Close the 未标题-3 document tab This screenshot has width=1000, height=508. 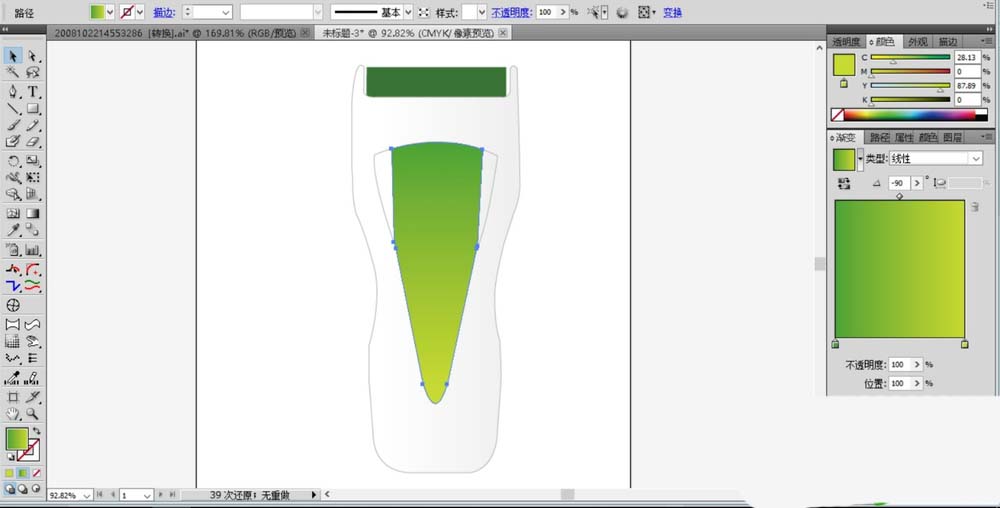coord(503,33)
